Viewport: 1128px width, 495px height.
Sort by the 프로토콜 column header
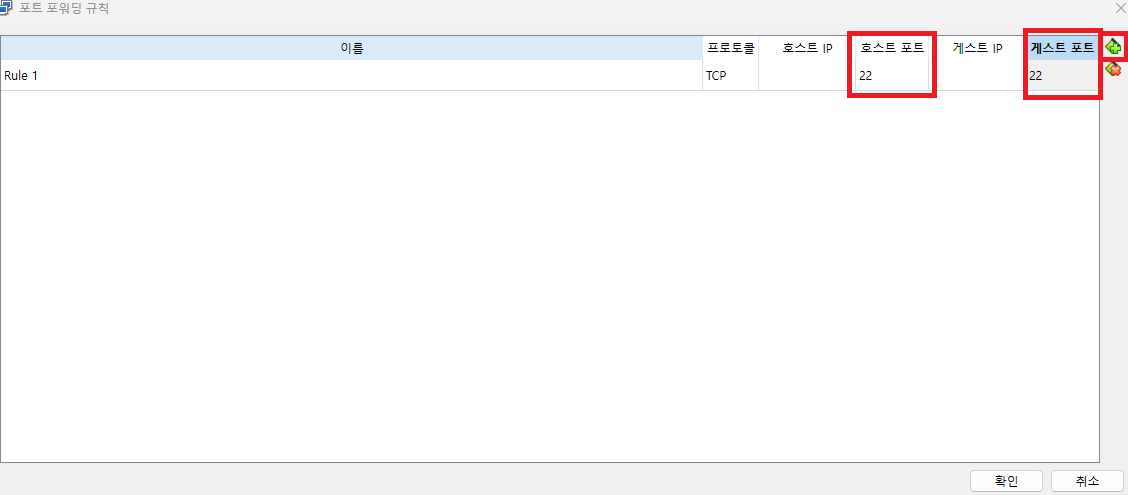(x=730, y=48)
